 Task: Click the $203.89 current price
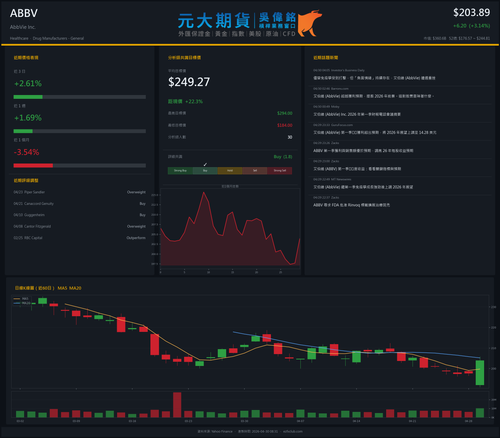471,13
